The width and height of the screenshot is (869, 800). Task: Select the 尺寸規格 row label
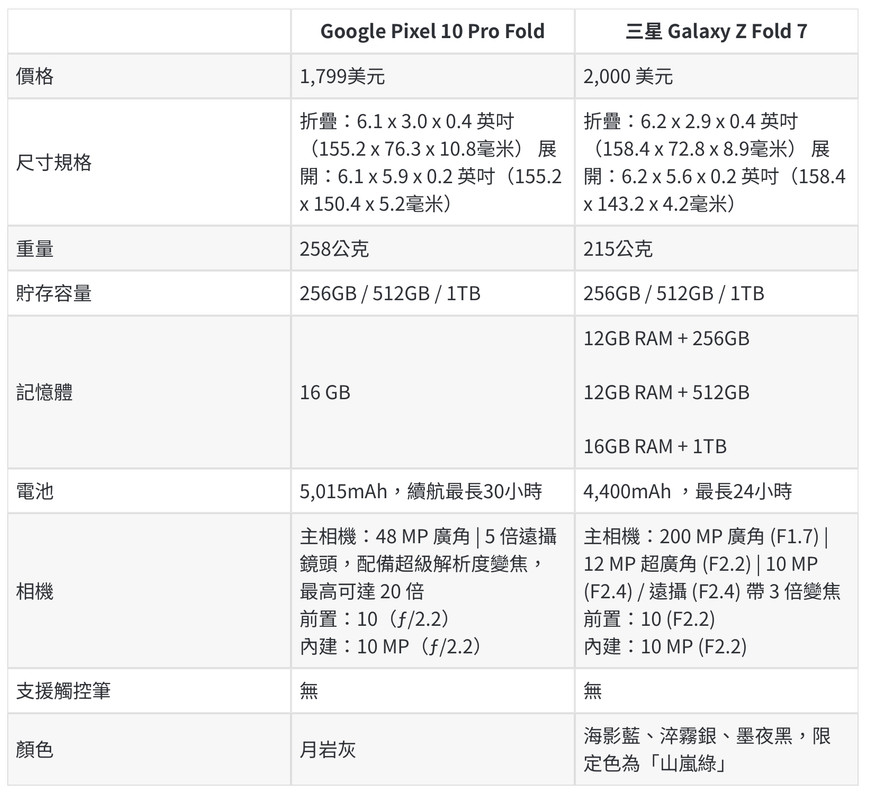coord(53,162)
